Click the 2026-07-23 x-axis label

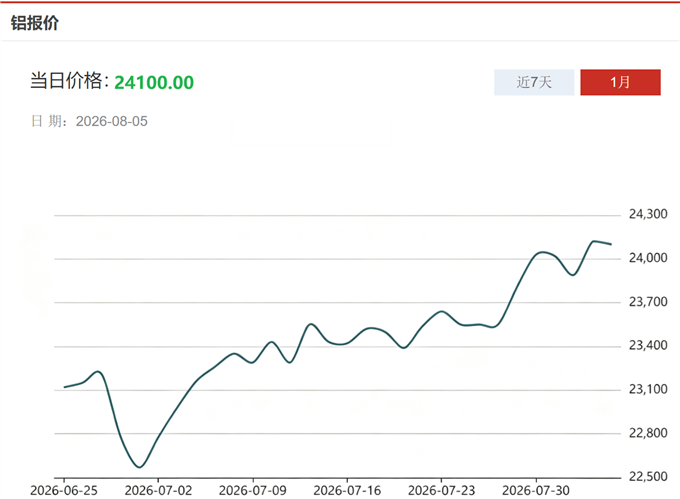[x=441, y=490]
